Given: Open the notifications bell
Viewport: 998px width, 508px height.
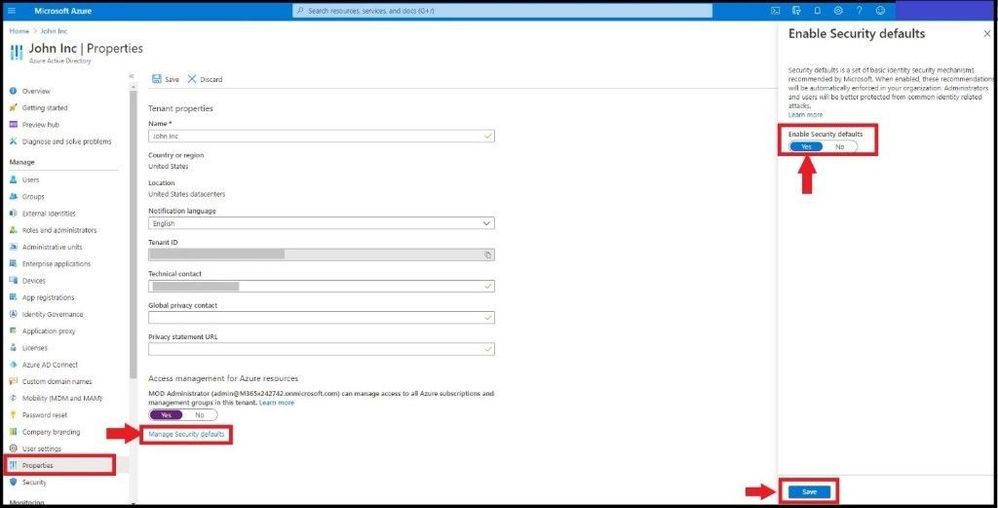Looking at the screenshot, I should [x=817, y=10].
